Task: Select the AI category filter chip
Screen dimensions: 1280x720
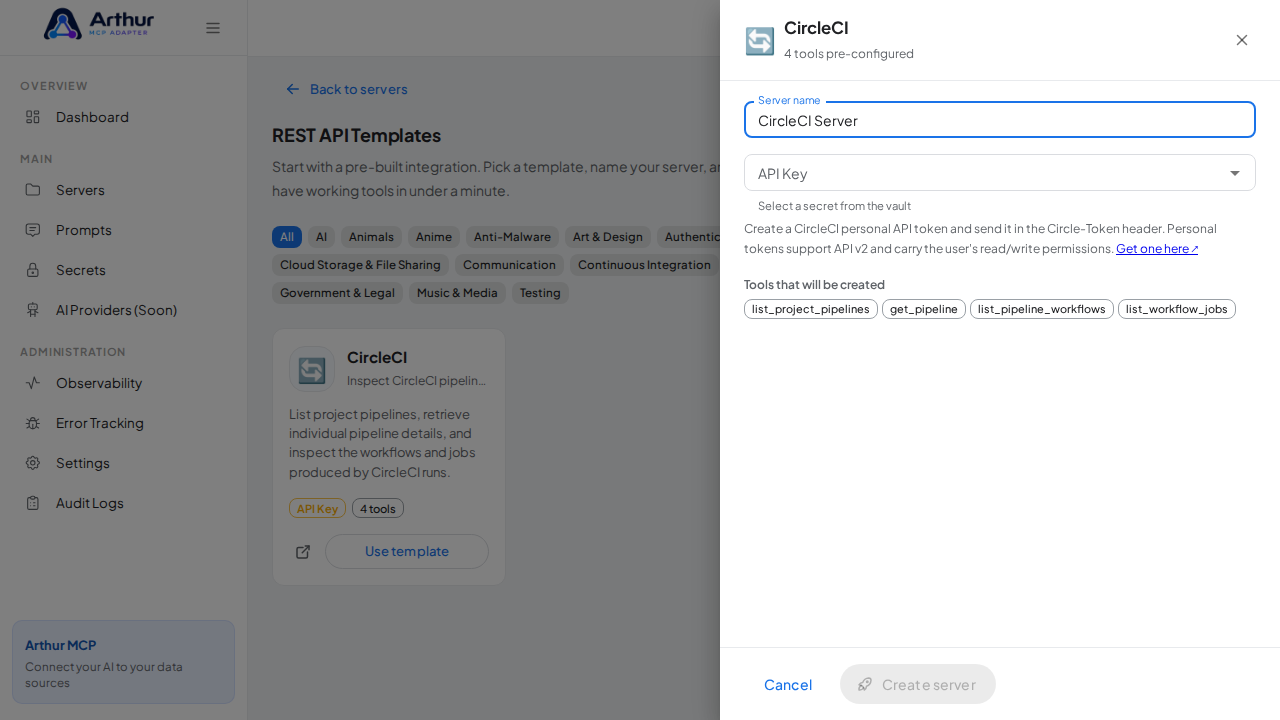Action: click(x=321, y=237)
